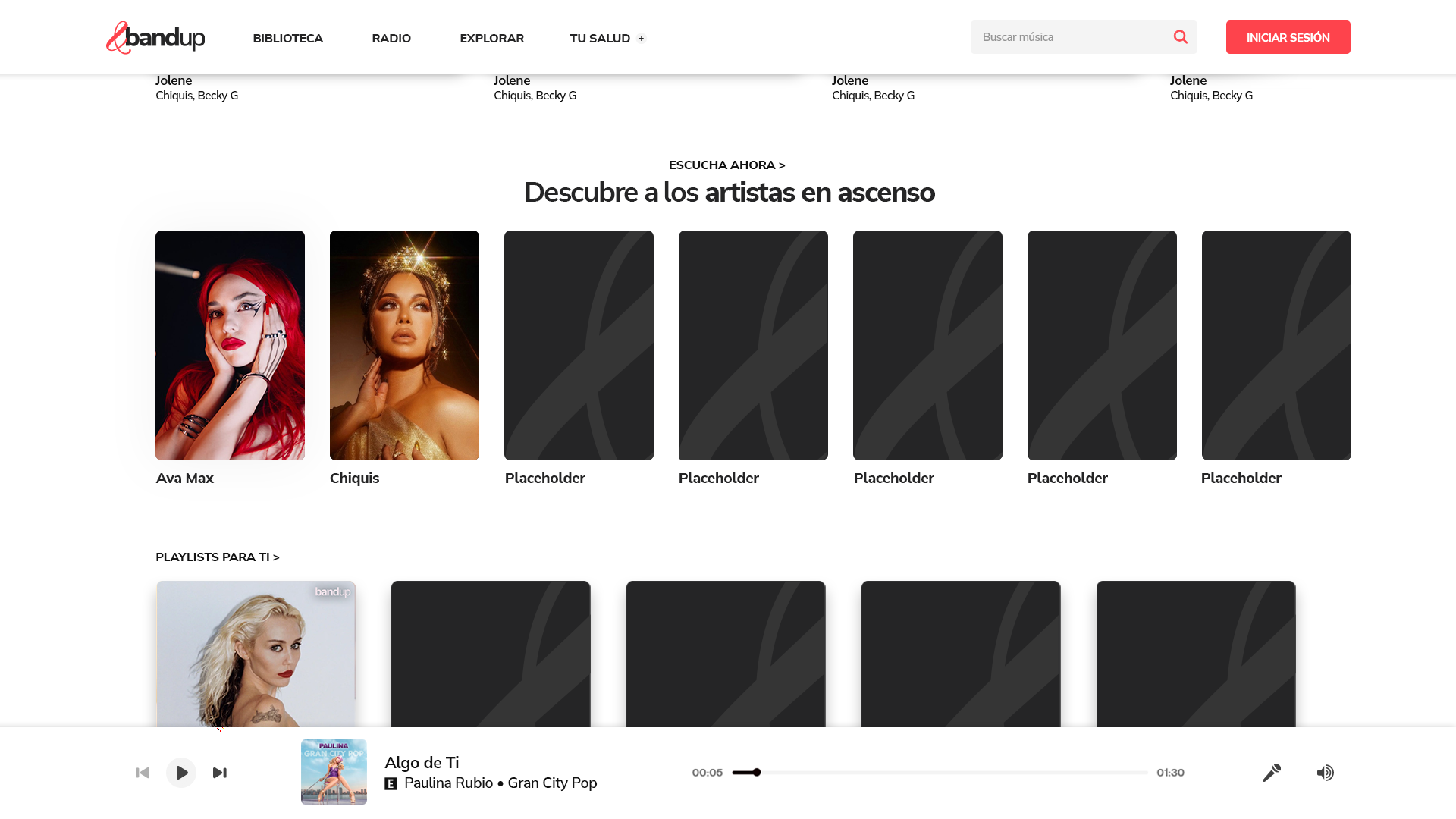
Task: Skip to next track
Action: (x=220, y=773)
